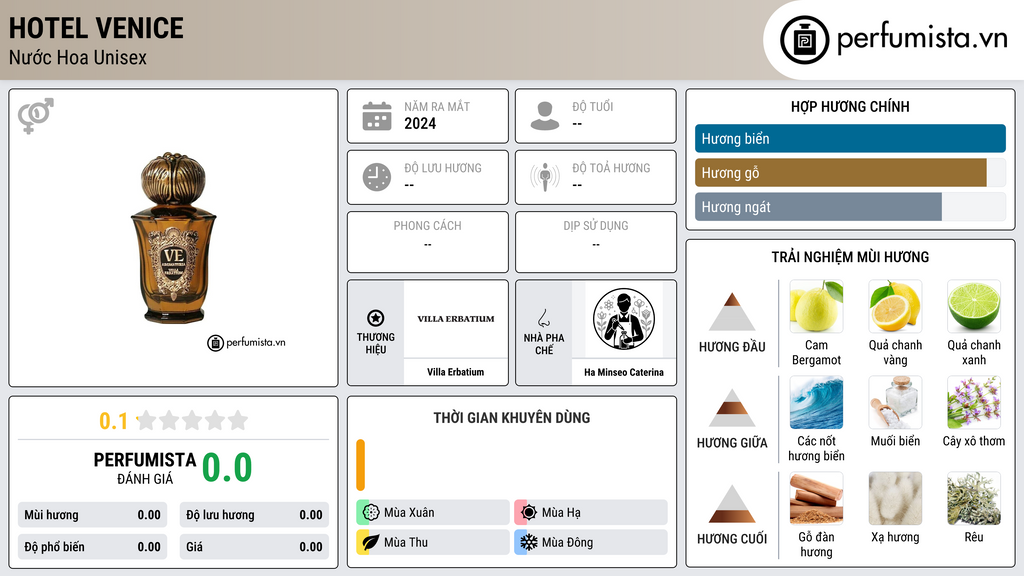1024x576 pixels.
Task: Click the Mùa Đông snowflake icon
Action: pyautogui.click(x=529, y=542)
